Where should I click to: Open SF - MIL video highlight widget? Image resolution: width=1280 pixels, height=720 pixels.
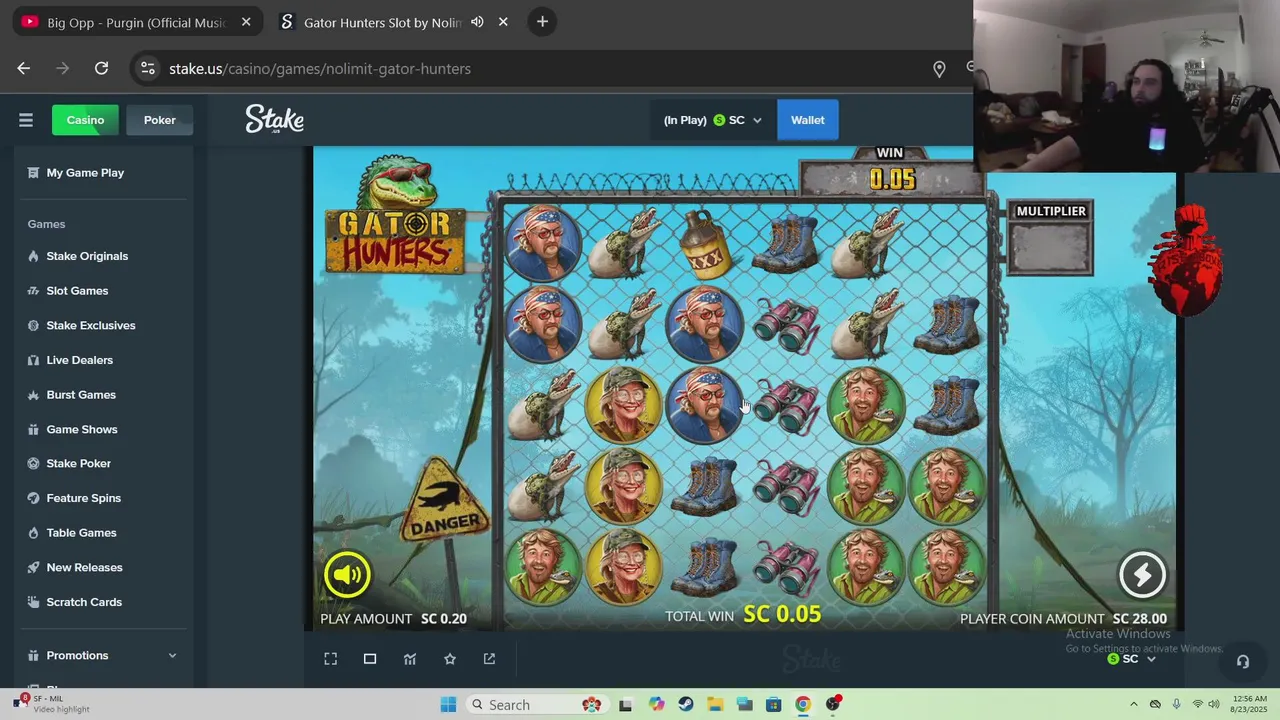[x=53, y=704]
